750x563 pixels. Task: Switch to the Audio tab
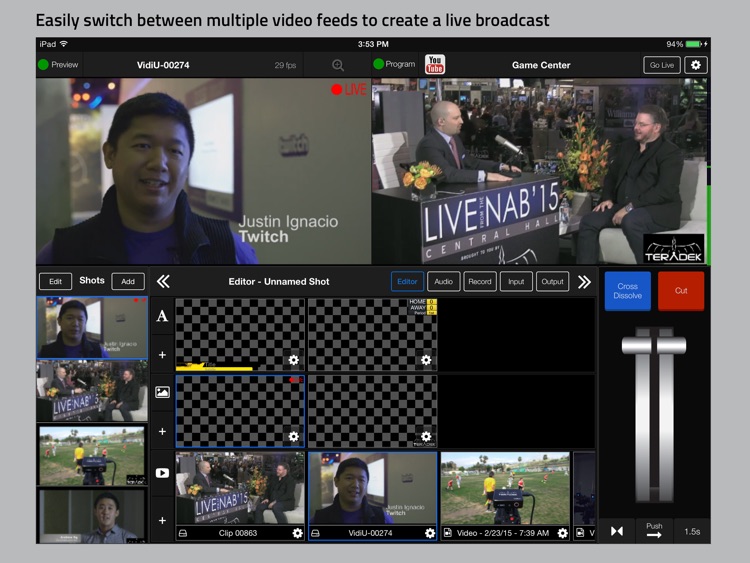tap(443, 282)
